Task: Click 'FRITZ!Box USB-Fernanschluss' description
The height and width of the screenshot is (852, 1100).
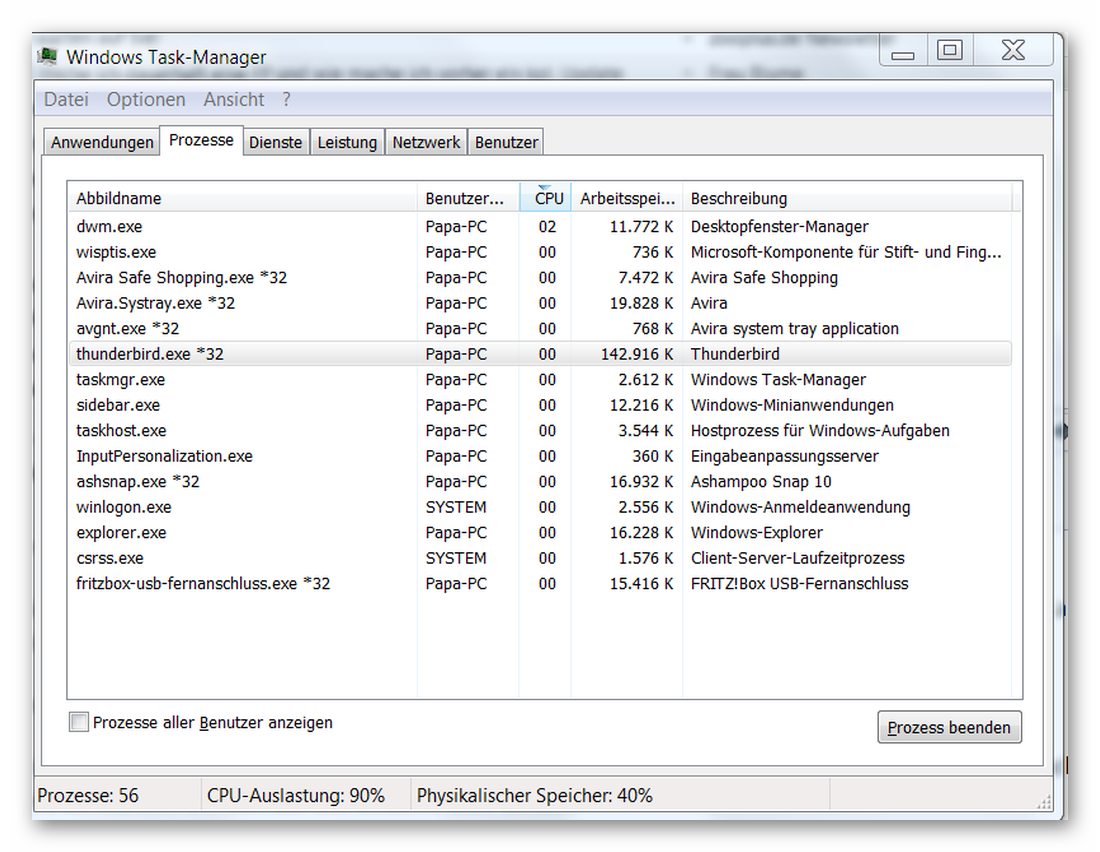Action: pyautogui.click(x=799, y=583)
